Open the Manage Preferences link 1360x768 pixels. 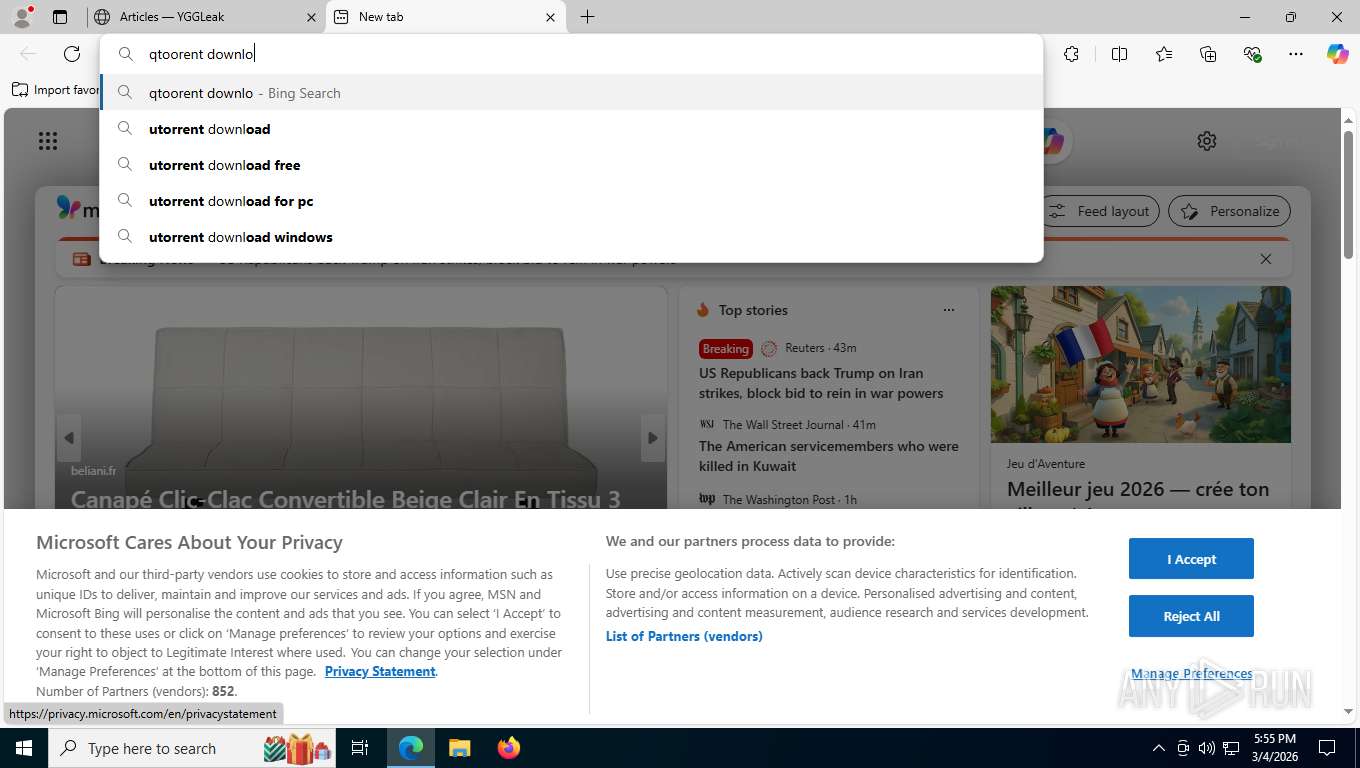1191,674
